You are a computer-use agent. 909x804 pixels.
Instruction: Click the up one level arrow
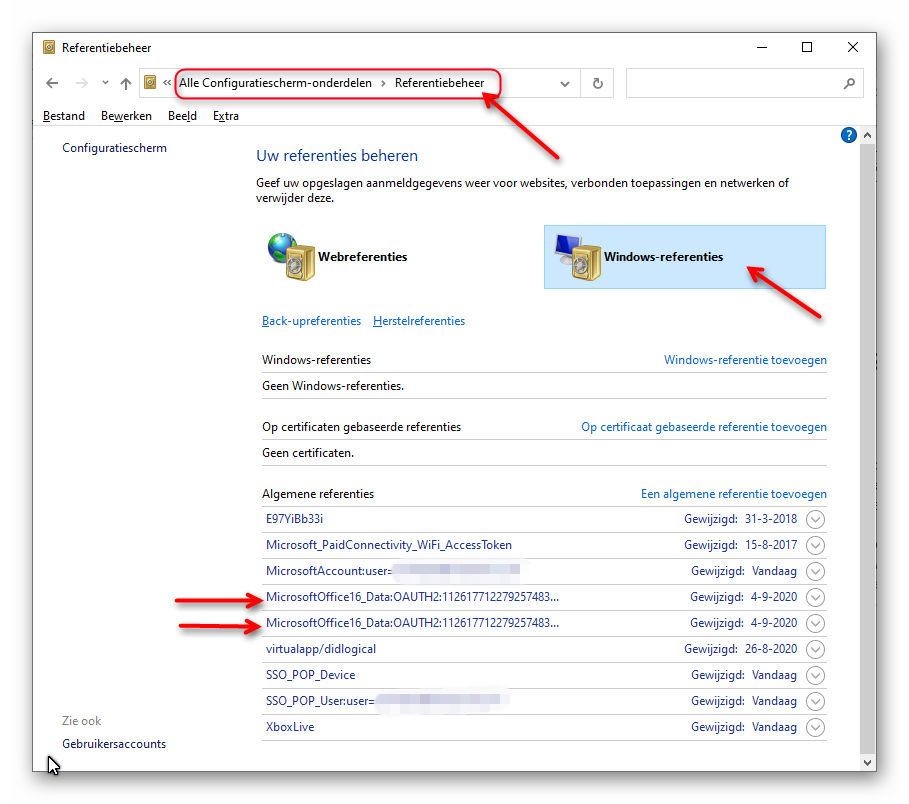point(125,84)
